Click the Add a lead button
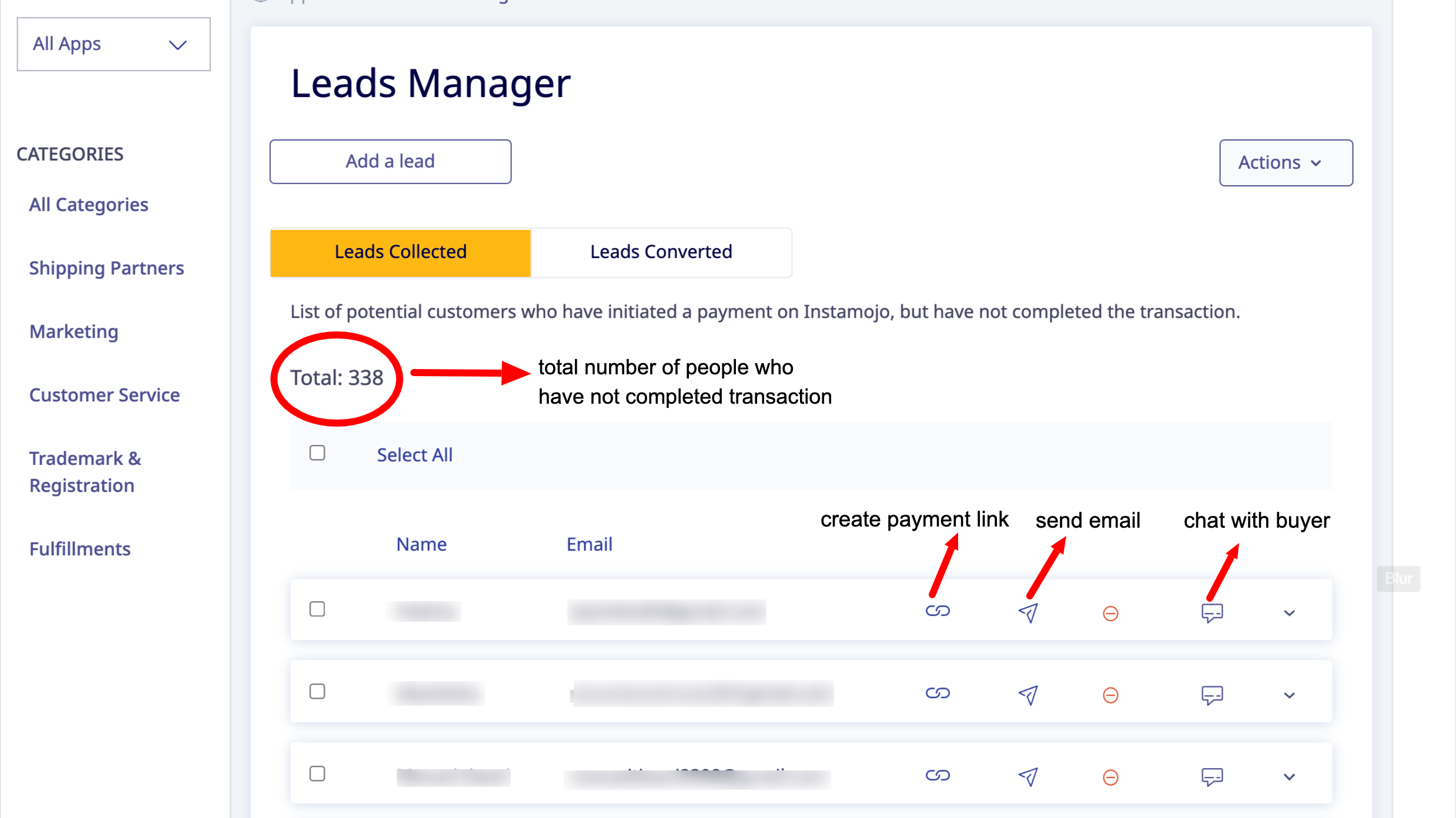The image size is (1456, 818). (x=390, y=162)
